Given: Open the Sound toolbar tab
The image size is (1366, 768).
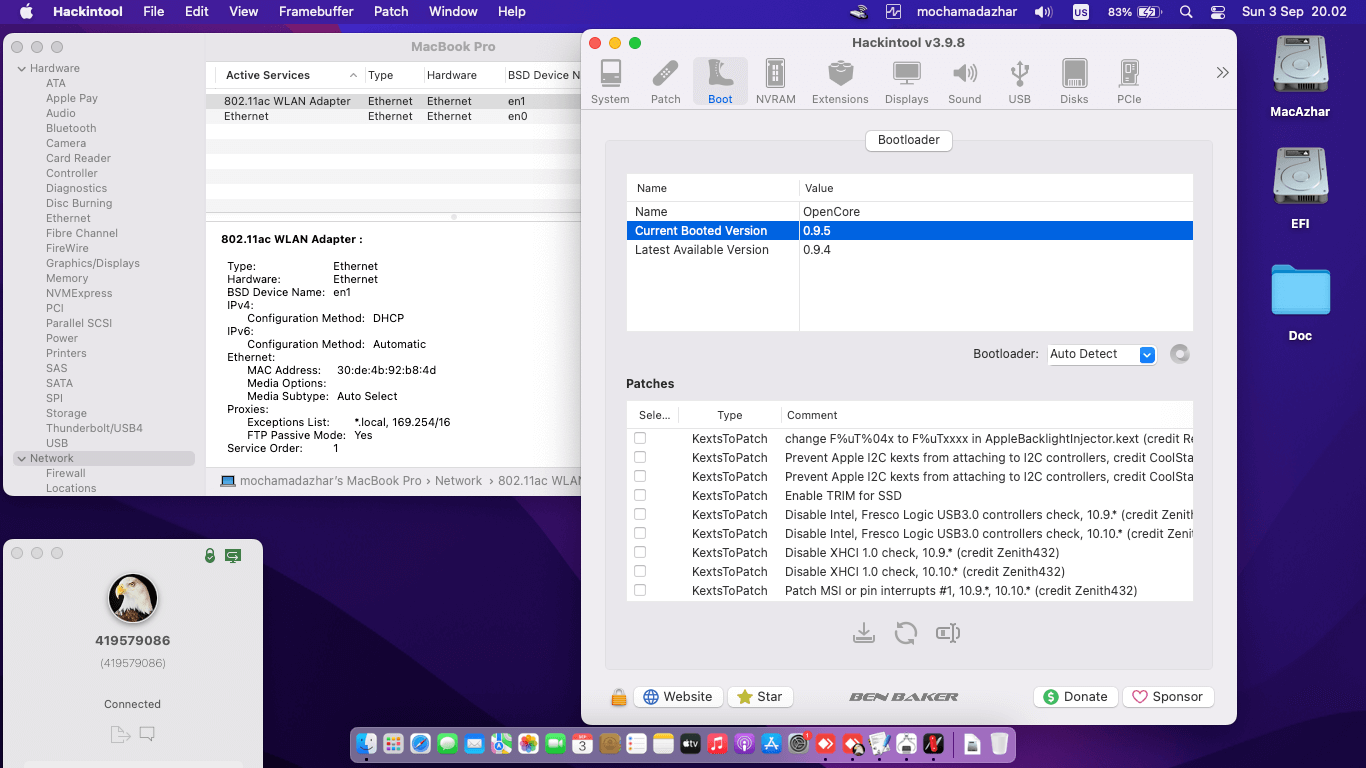Looking at the screenshot, I should coord(964,81).
